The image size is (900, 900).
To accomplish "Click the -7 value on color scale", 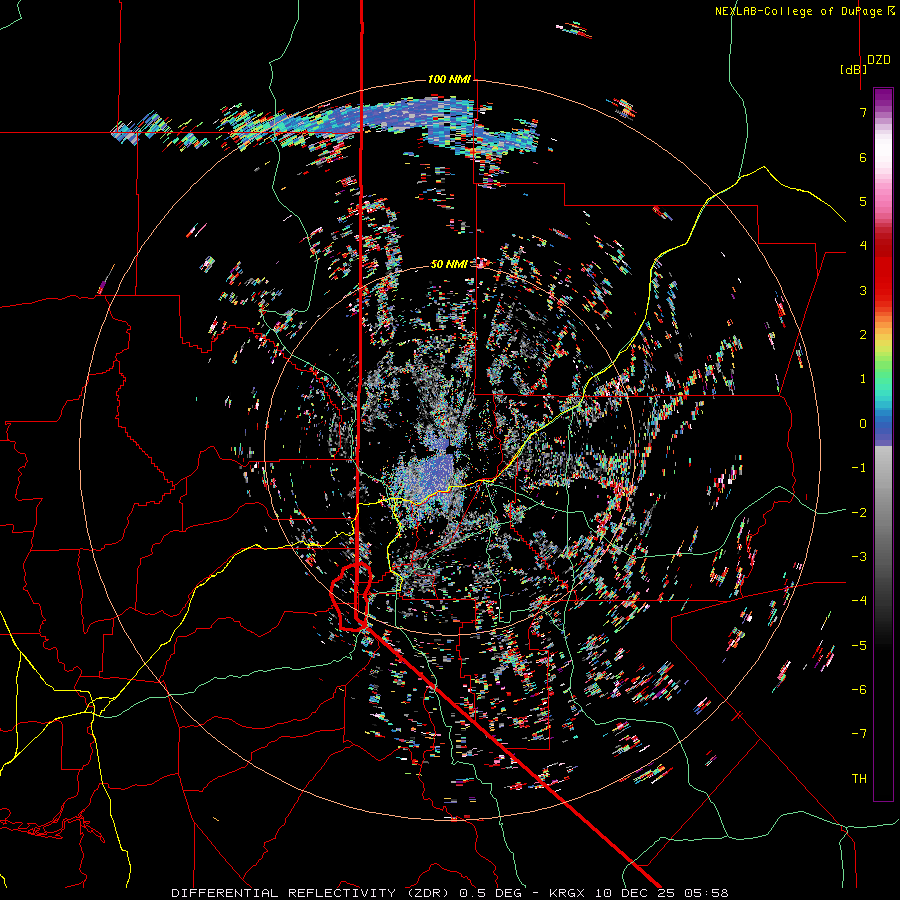I will [x=859, y=734].
